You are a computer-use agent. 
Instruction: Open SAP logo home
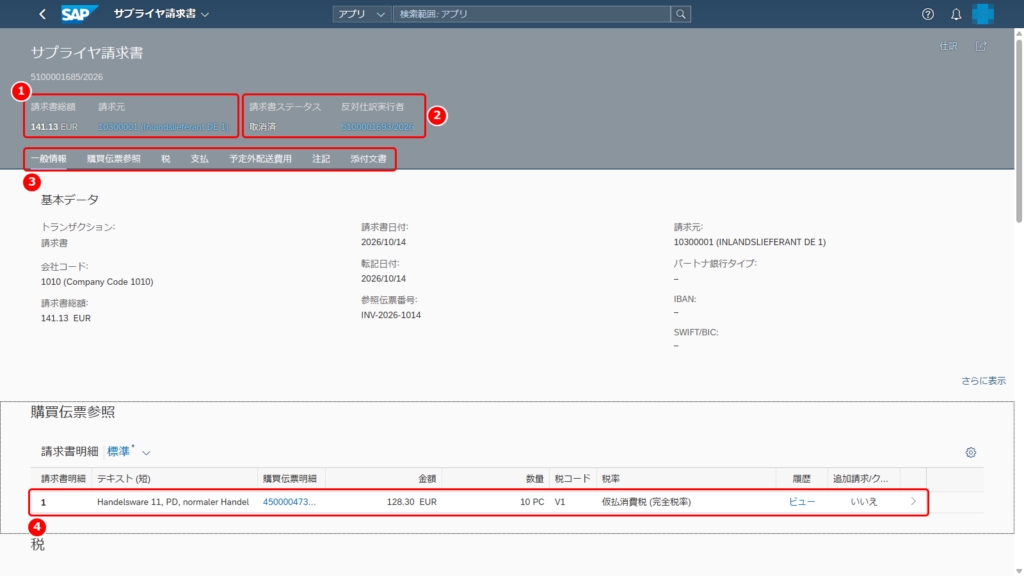(78, 14)
